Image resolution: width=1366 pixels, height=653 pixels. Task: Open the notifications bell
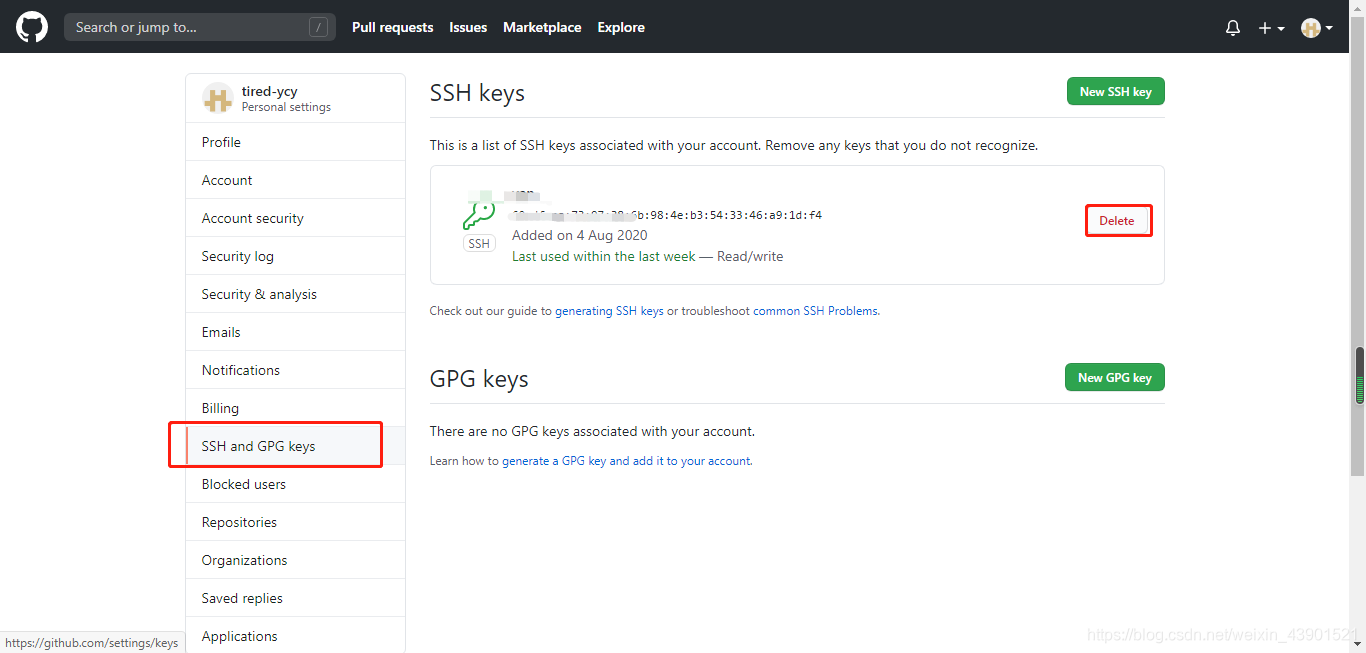click(1233, 28)
